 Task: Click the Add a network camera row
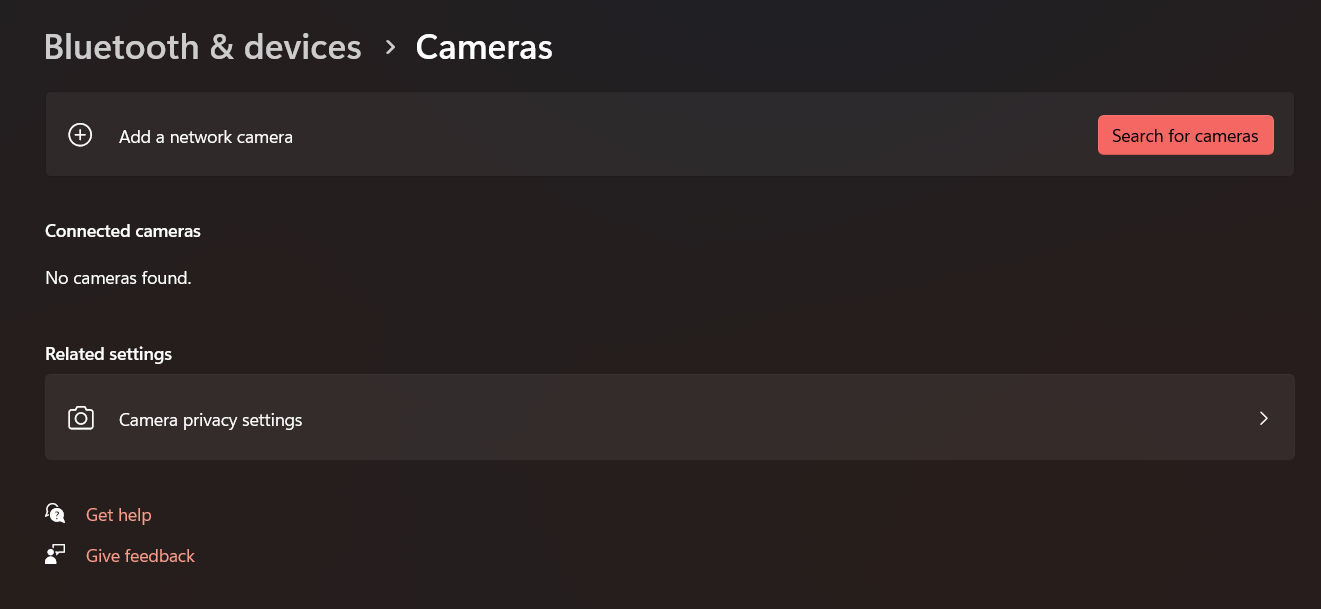[x=670, y=134]
